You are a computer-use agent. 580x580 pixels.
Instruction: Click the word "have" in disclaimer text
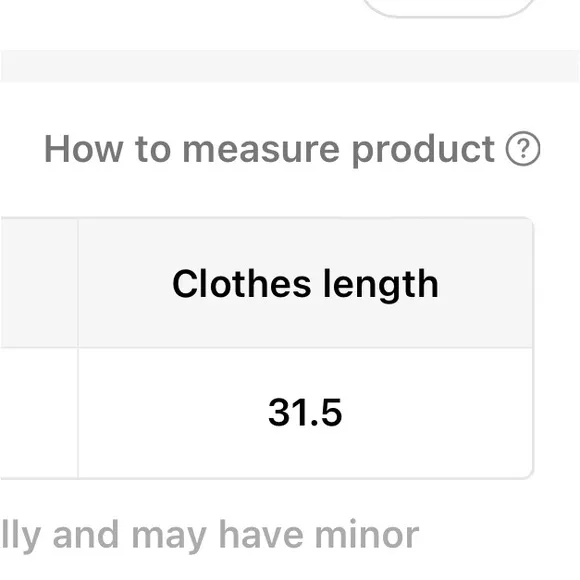[x=261, y=535]
